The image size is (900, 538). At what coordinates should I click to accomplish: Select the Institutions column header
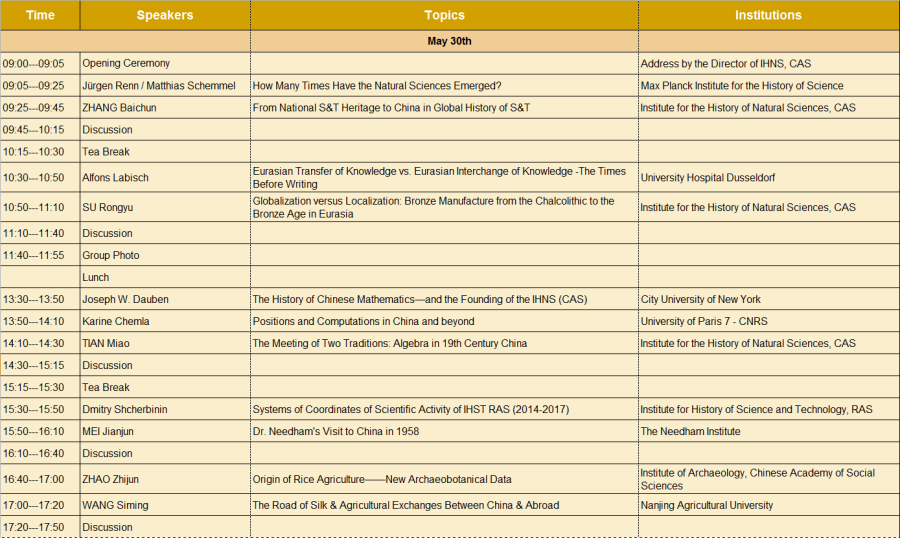tap(768, 15)
